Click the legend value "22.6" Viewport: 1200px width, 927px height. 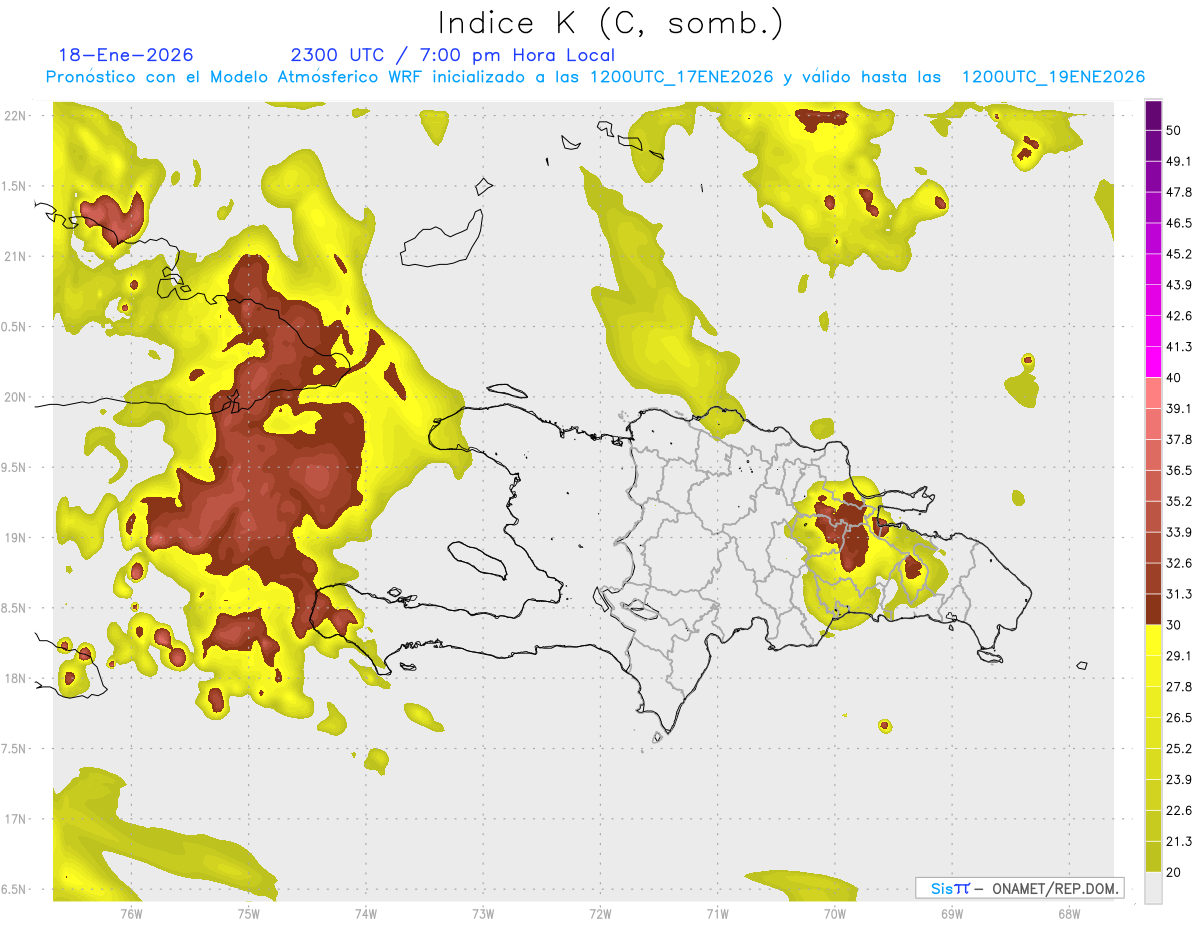coord(1179,812)
